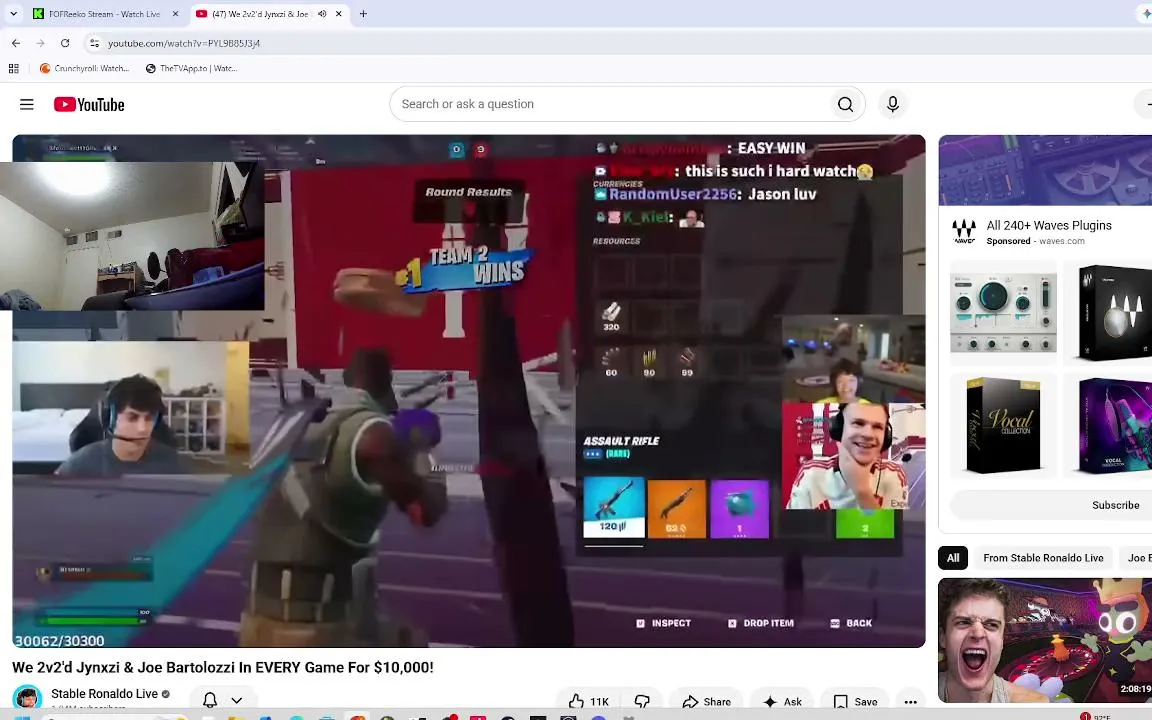Focus the Search or ask a question field
The width and height of the screenshot is (1152, 720).
610,104
